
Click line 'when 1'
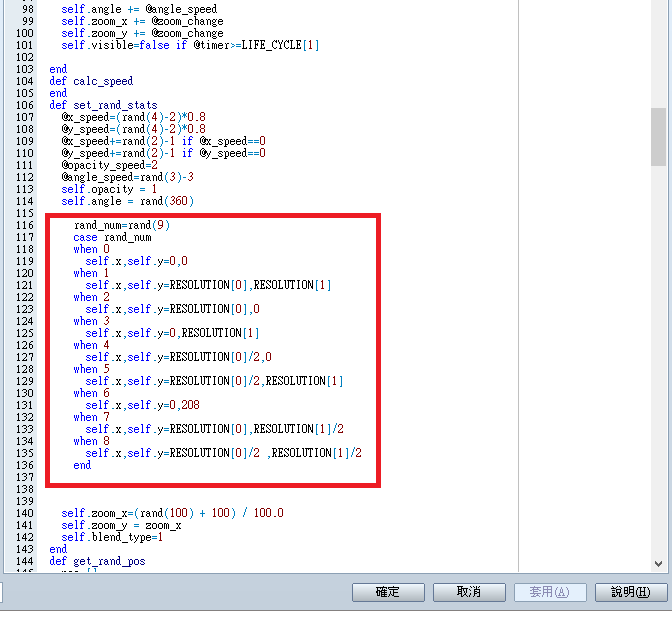tap(91, 273)
